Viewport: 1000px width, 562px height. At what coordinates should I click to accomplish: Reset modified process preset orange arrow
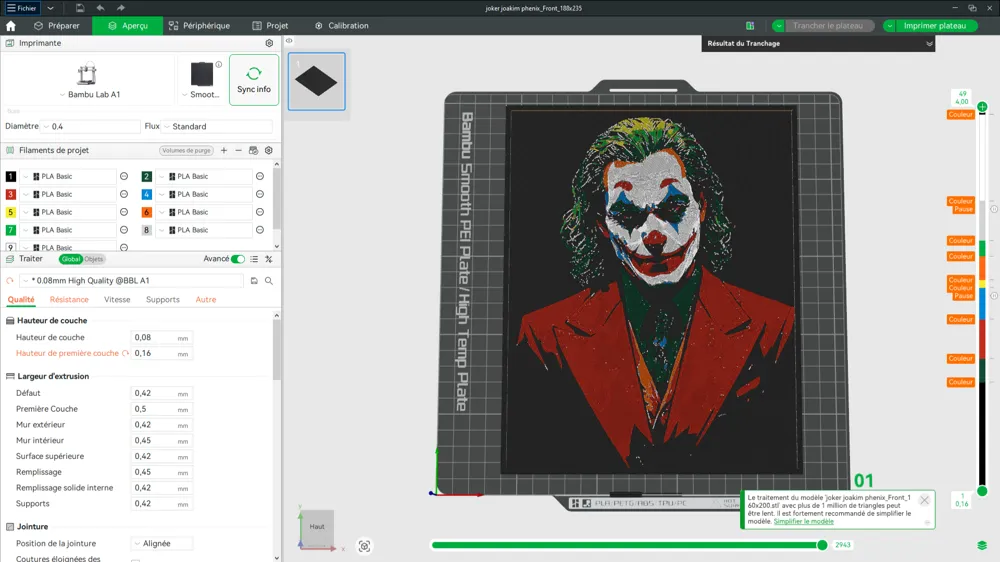coord(10,281)
